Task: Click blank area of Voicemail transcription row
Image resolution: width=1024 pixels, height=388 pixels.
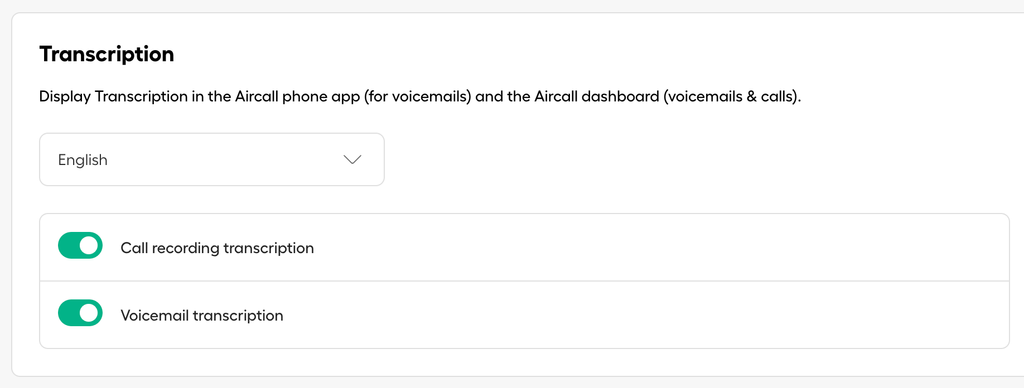Action: coord(653,315)
